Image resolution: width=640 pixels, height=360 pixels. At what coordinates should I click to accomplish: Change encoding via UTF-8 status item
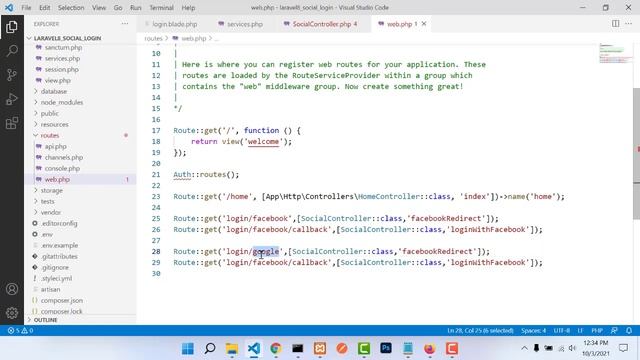(562, 330)
